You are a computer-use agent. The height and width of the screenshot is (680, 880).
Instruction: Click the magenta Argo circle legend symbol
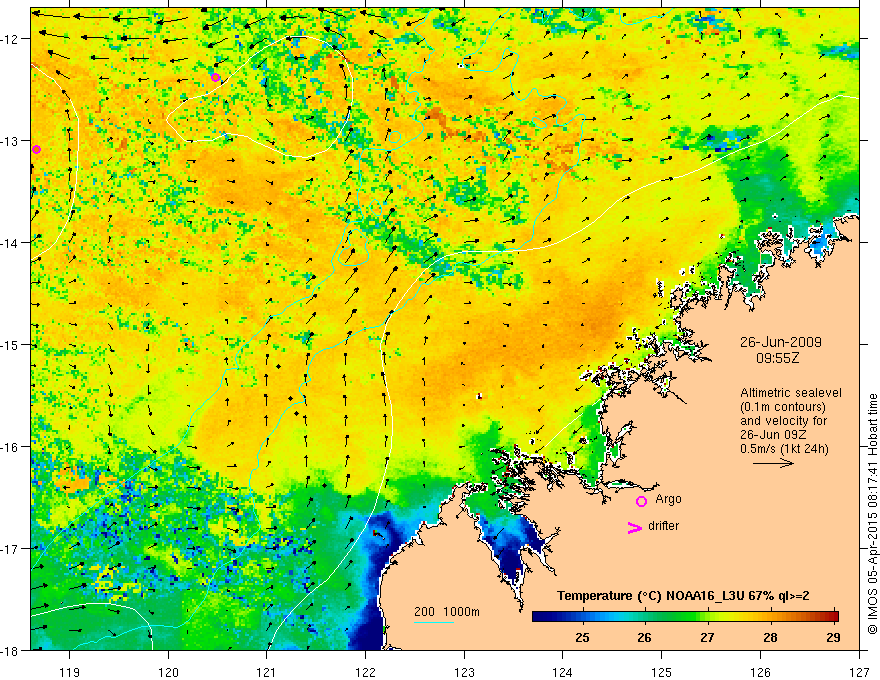pyautogui.click(x=641, y=501)
